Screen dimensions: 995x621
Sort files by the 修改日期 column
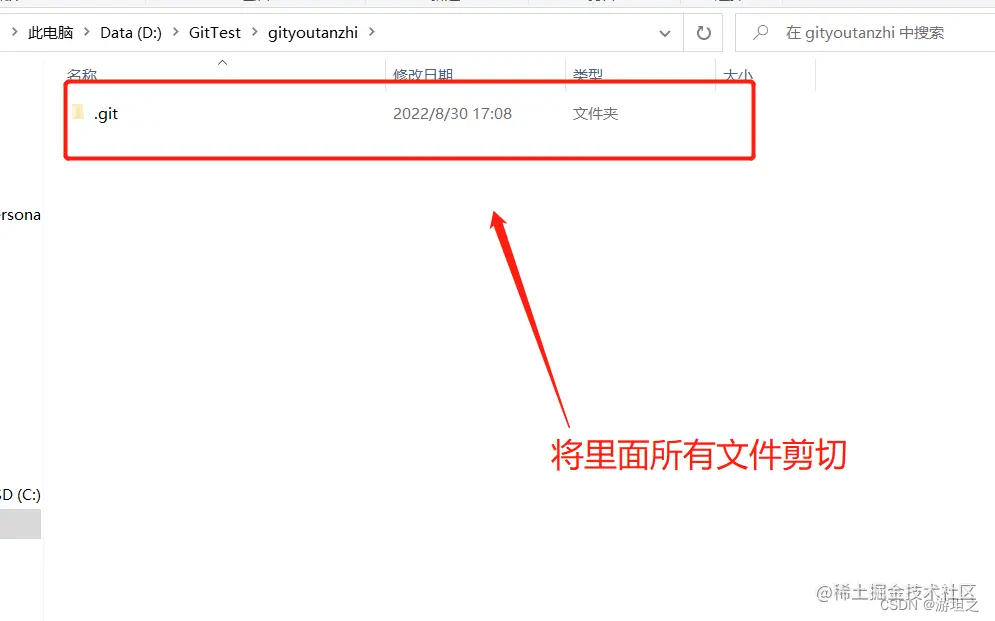pyautogui.click(x=422, y=75)
